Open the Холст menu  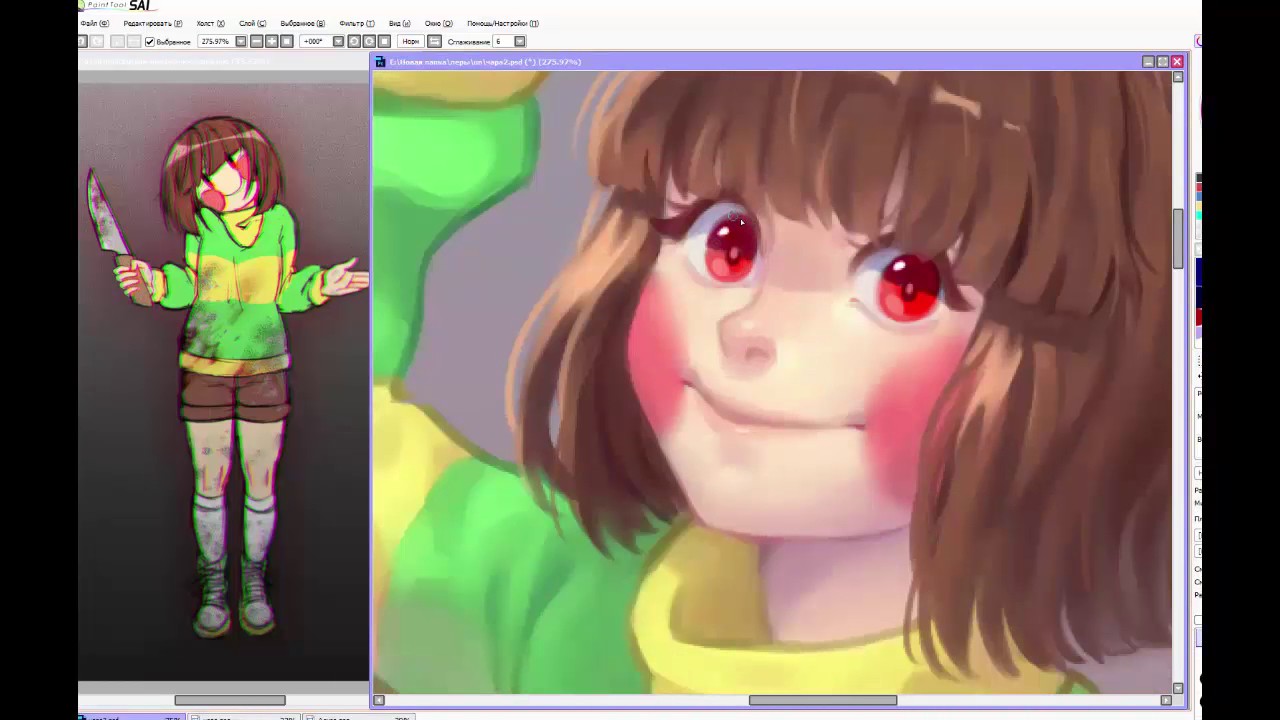tap(211, 23)
